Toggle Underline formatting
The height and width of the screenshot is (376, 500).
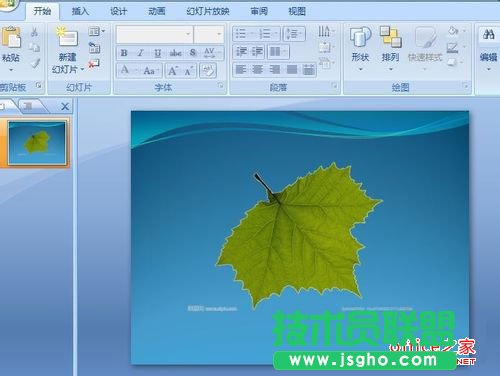[x=158, y=53]
